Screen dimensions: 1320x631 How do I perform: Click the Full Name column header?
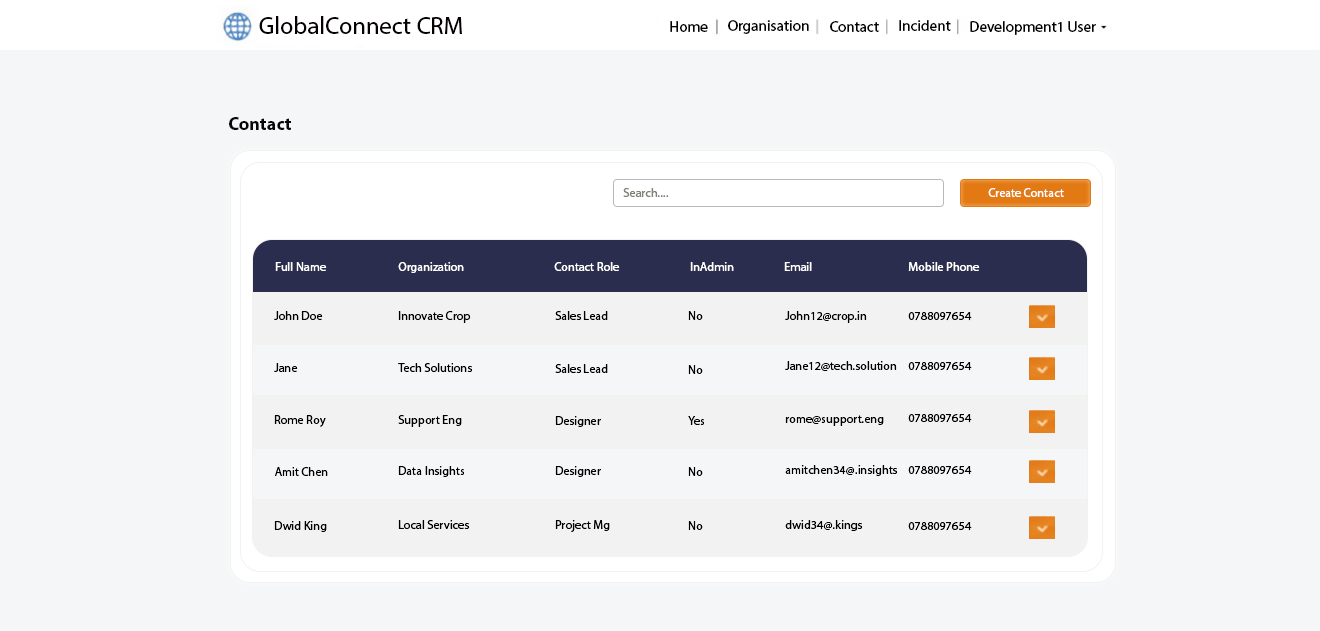pos(301,267)
